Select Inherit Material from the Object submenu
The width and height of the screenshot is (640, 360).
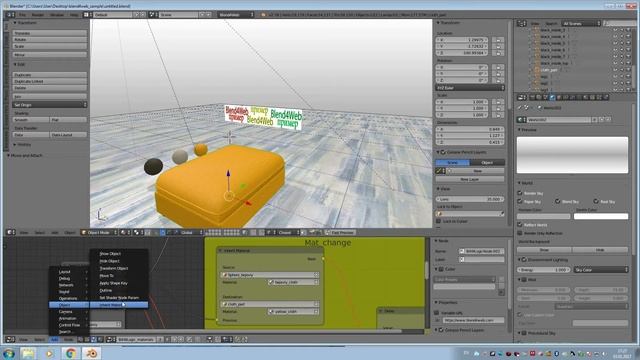coord(119,305)
